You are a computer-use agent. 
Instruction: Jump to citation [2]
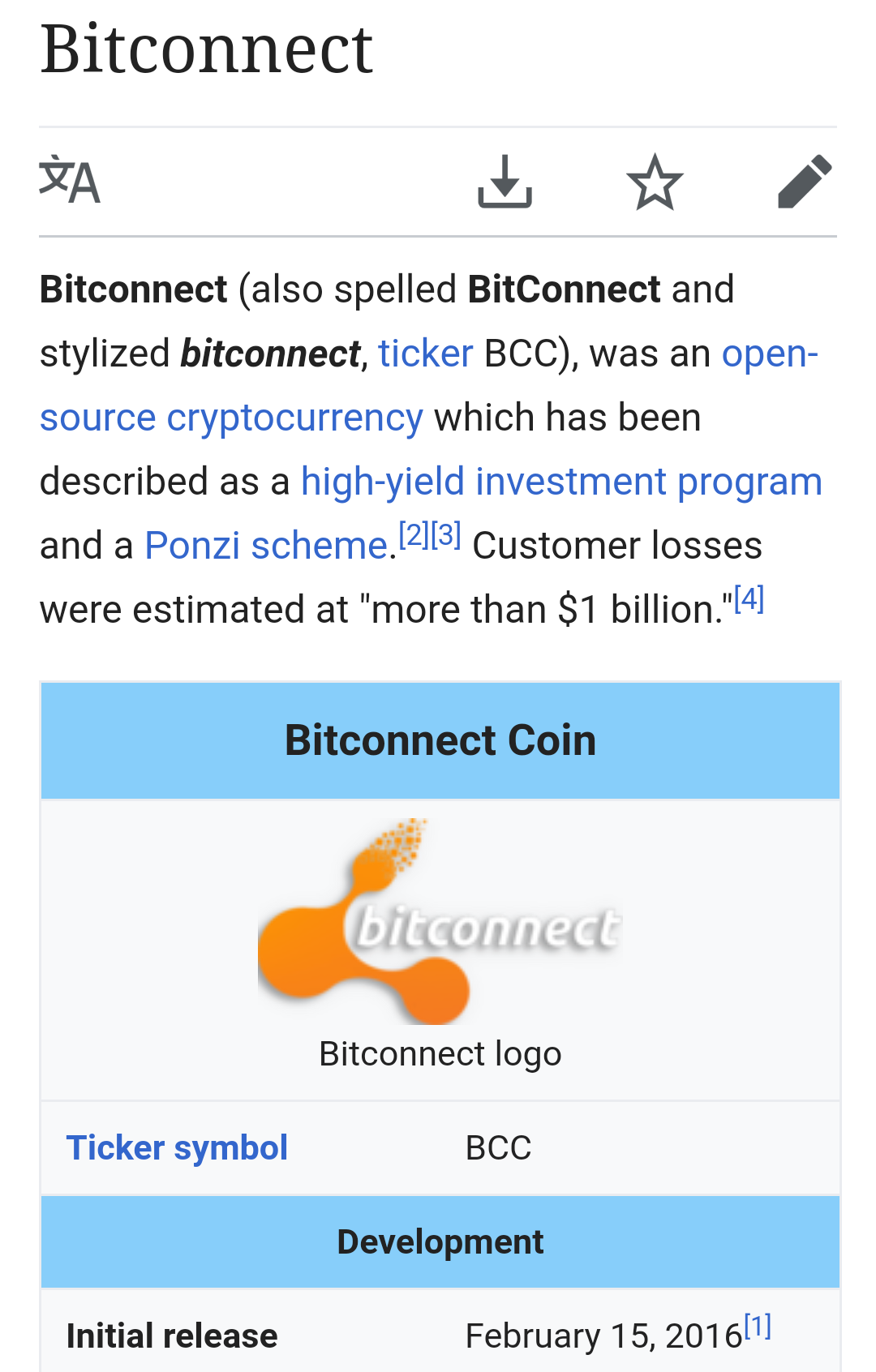click(x=414, y=535)
